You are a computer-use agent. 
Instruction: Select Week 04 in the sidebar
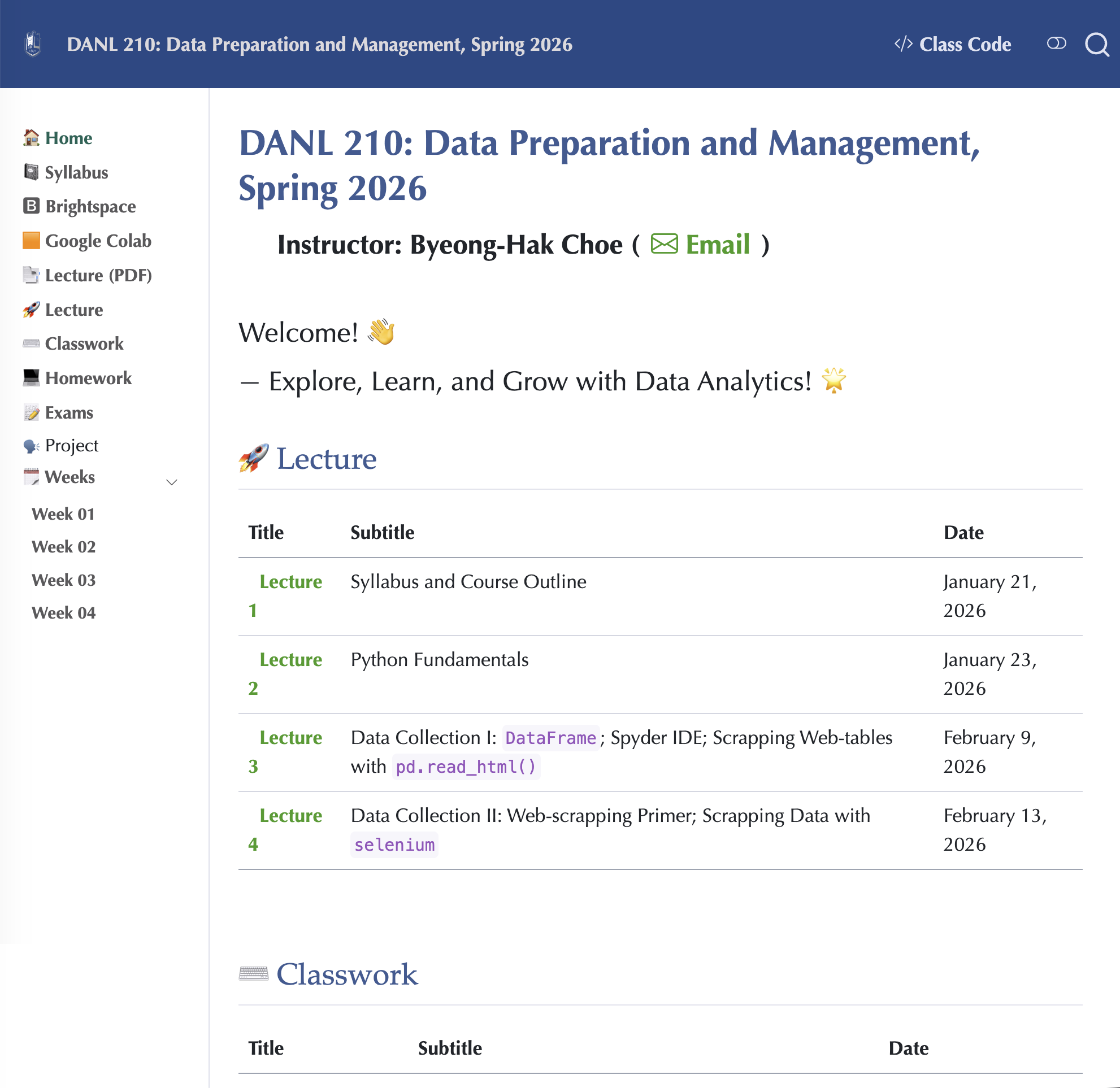pos(63,612)
